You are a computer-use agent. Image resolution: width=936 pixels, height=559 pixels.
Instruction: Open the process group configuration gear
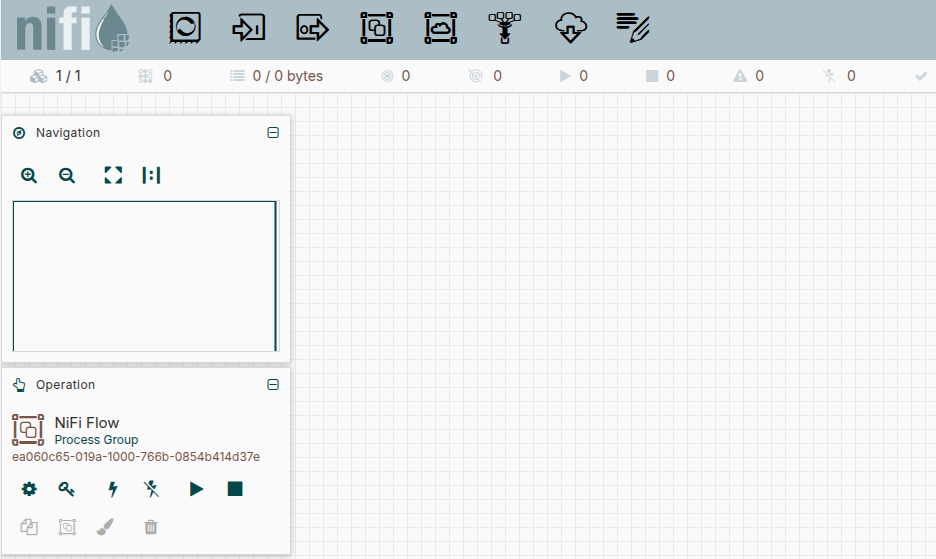(x=29, y=489)
